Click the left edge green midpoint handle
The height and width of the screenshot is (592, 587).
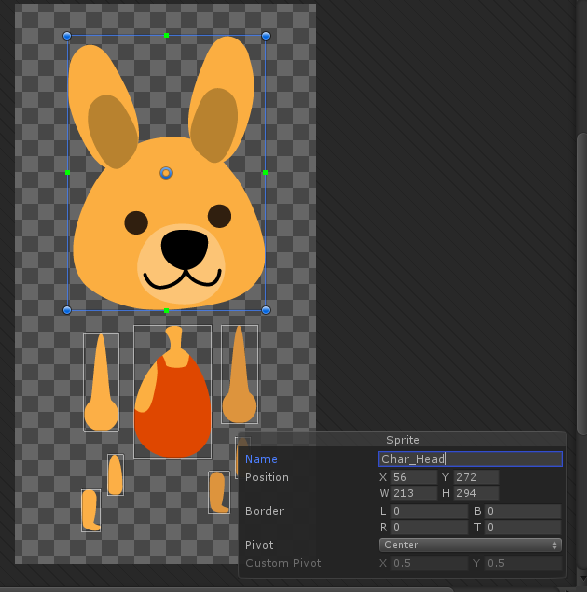click(x=67, y=173)
